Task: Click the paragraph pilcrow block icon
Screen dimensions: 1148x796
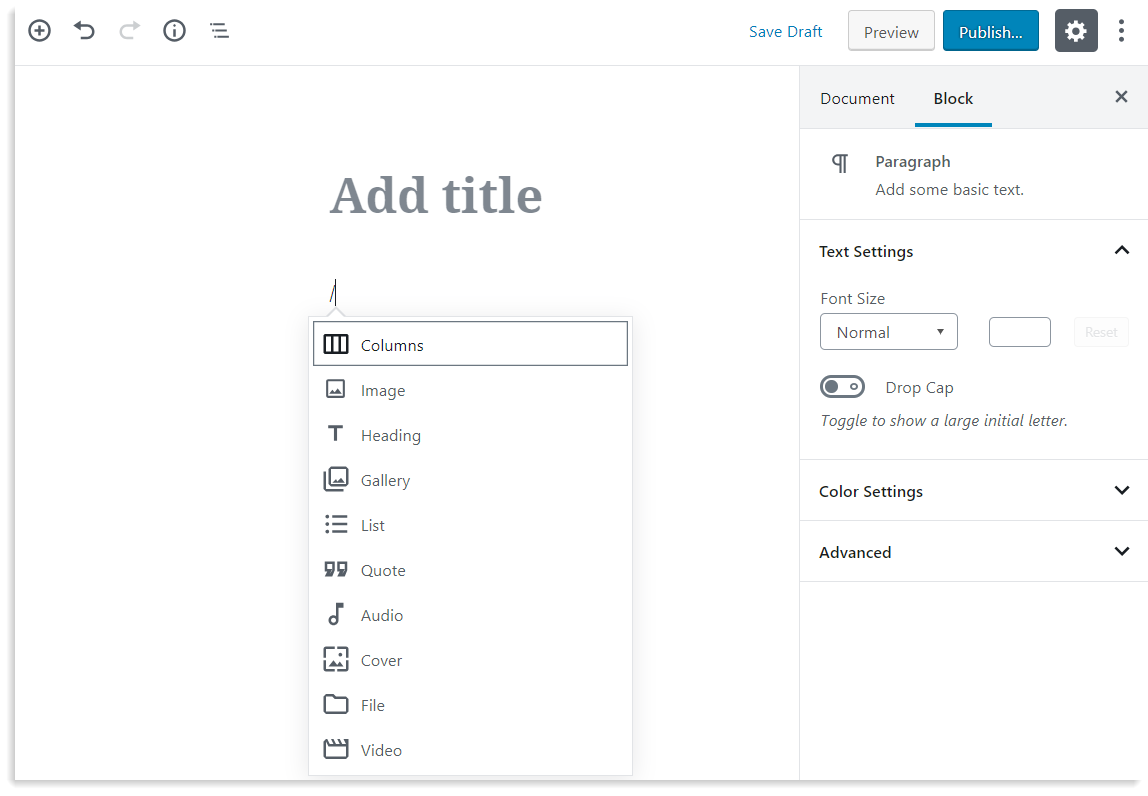Action: pos(840,163)
